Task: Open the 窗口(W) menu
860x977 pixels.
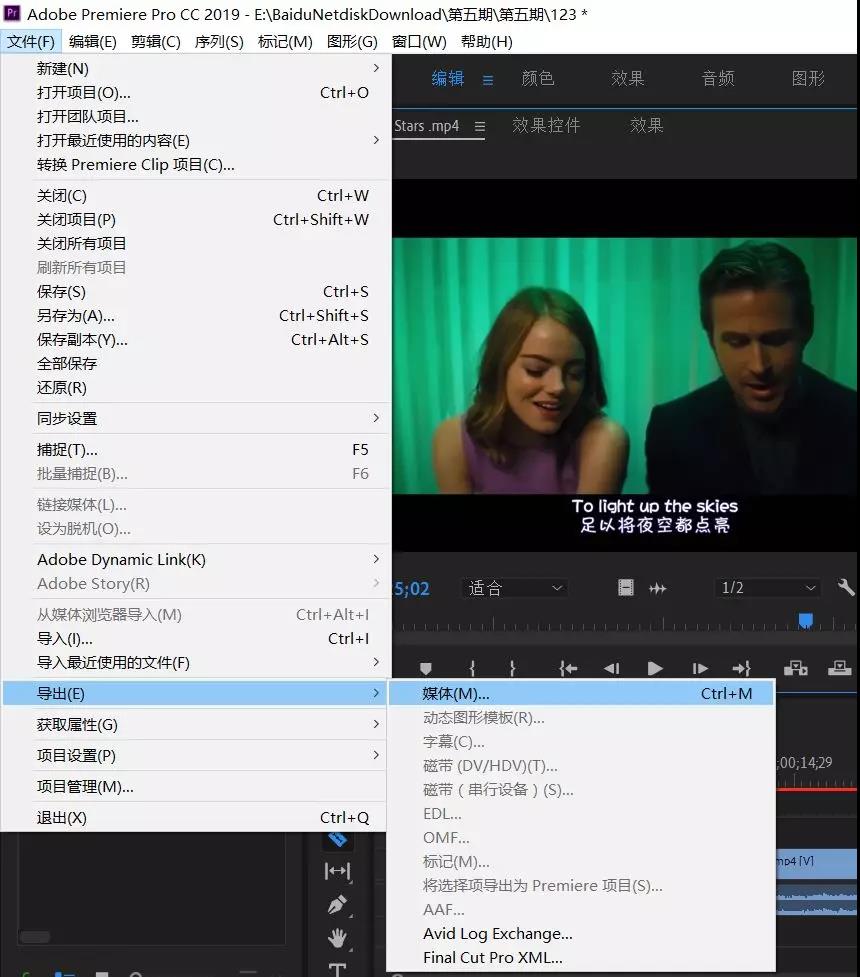Action: pyautogui.click(x=419, y=42)
